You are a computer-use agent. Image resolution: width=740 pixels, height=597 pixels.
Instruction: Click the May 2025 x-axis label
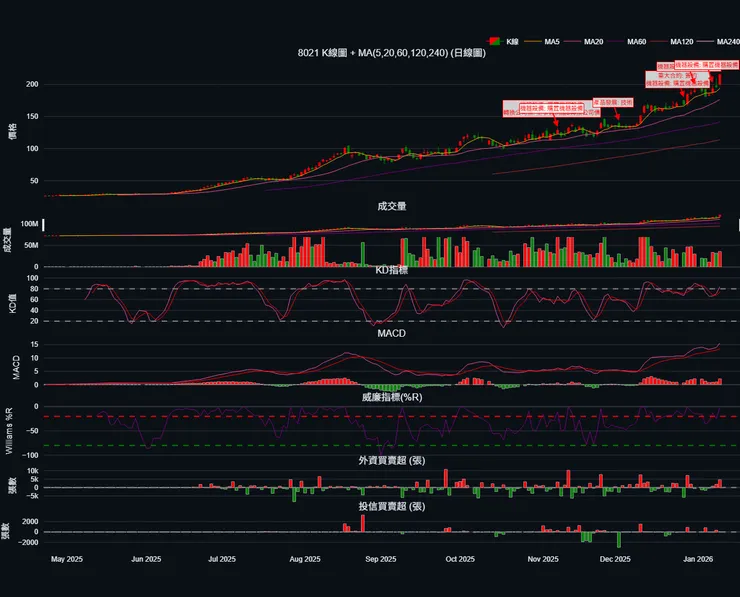point(67,559)
